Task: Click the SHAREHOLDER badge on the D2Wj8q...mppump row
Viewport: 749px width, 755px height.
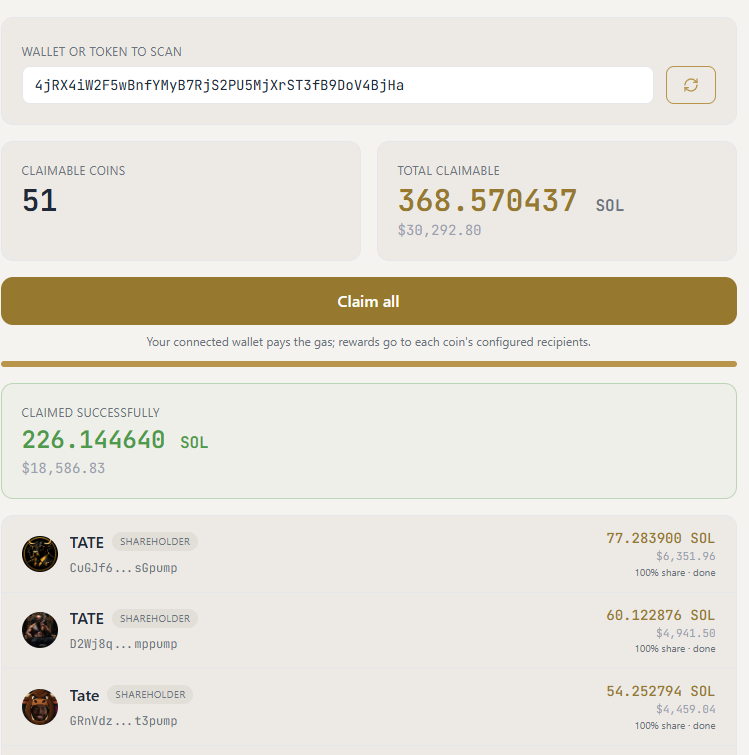Action: tap(155, 618)
